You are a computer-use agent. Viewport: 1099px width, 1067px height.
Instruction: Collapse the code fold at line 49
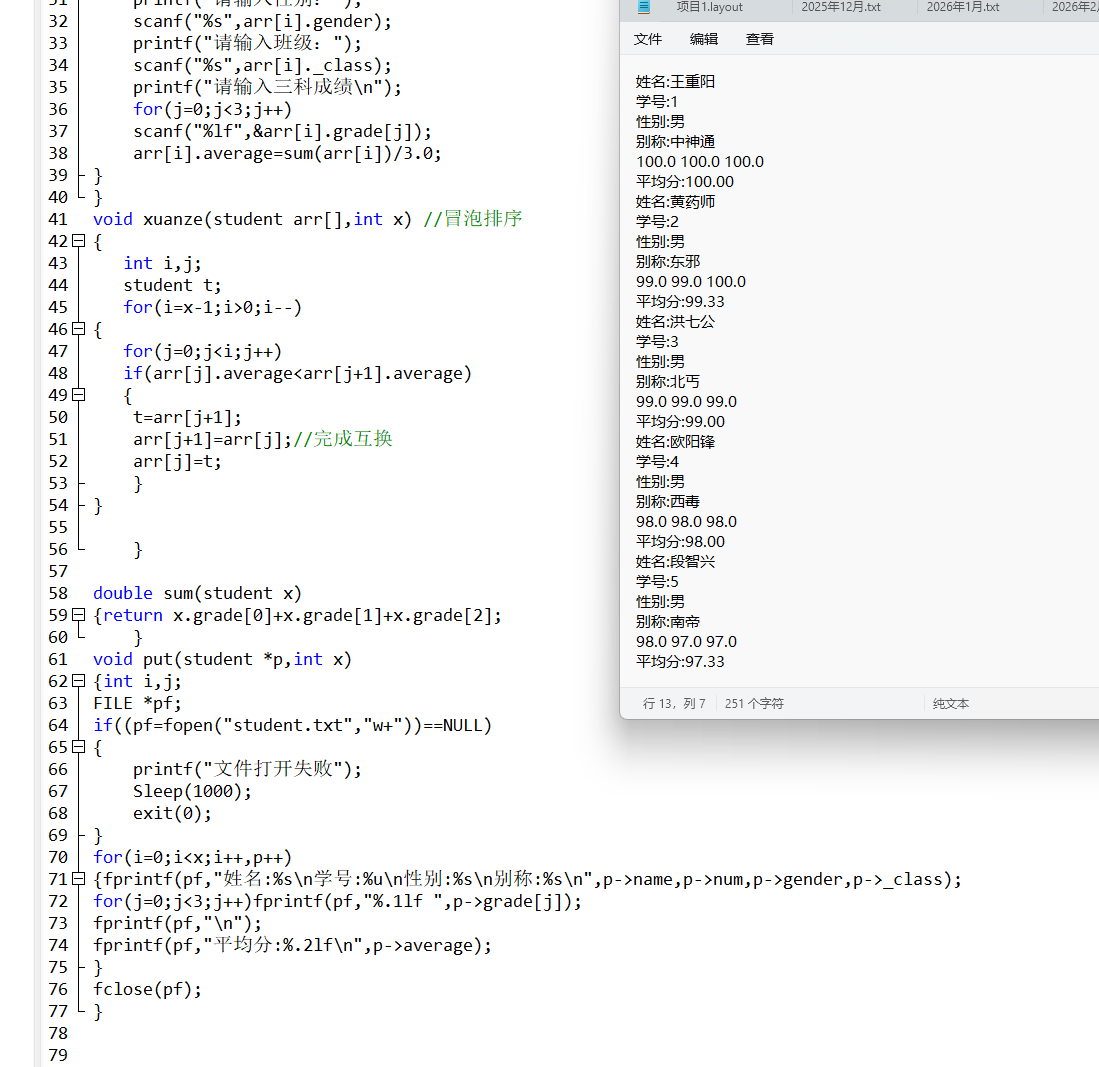click(78, 395)
